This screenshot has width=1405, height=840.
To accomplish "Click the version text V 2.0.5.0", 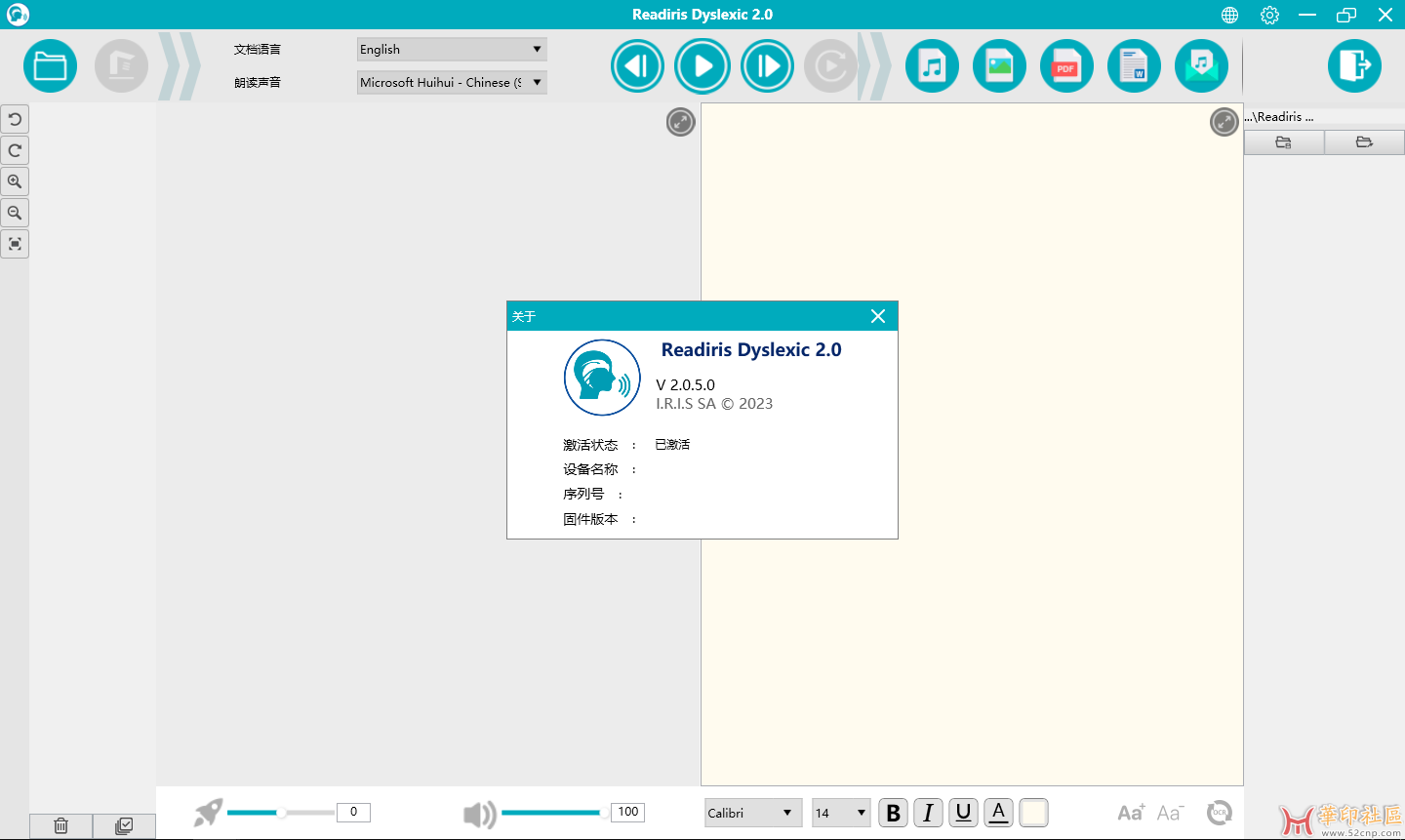I will click(x=686, y=385).
